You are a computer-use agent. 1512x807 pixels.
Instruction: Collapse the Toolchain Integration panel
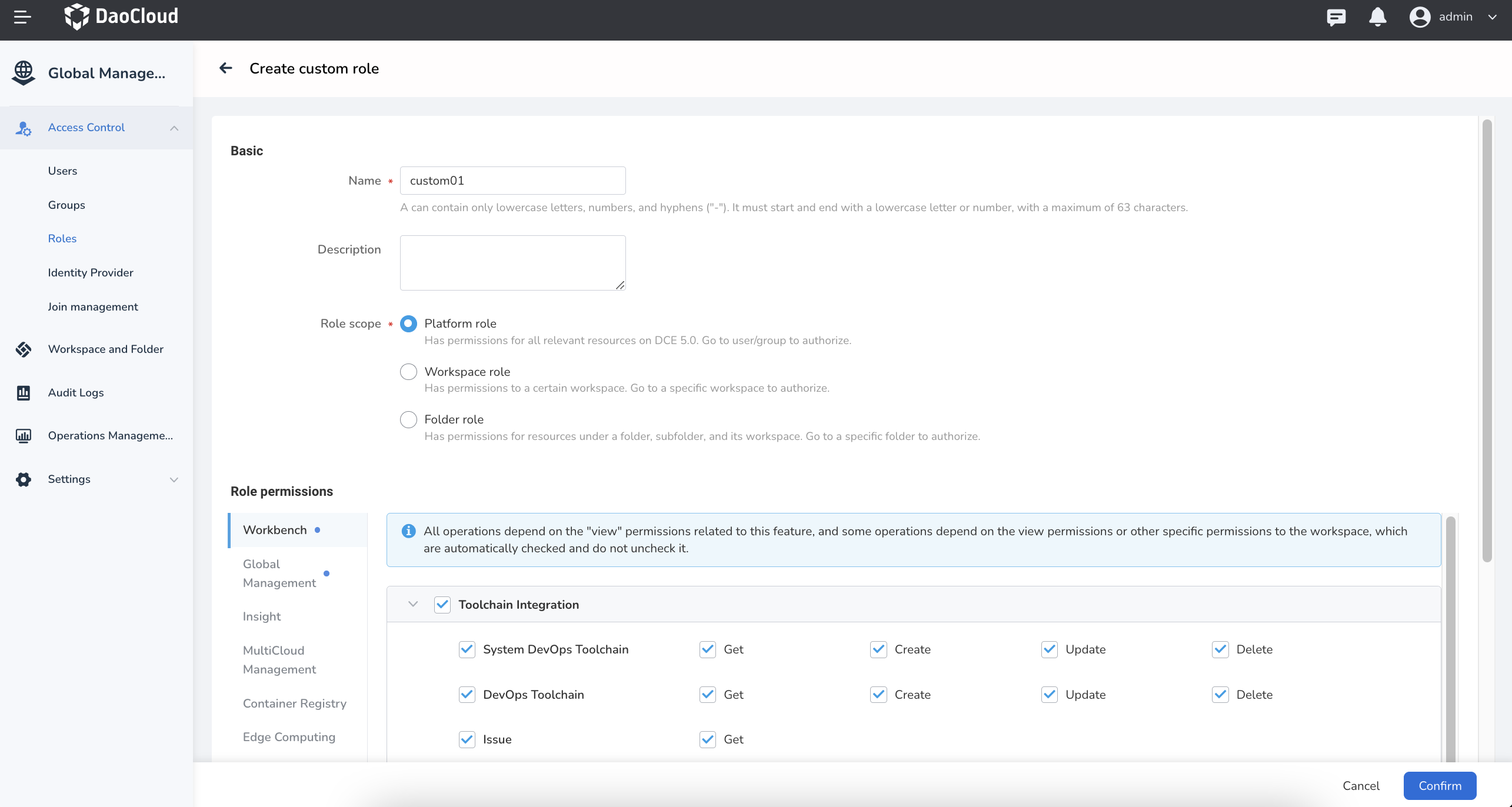coord(413,604)
